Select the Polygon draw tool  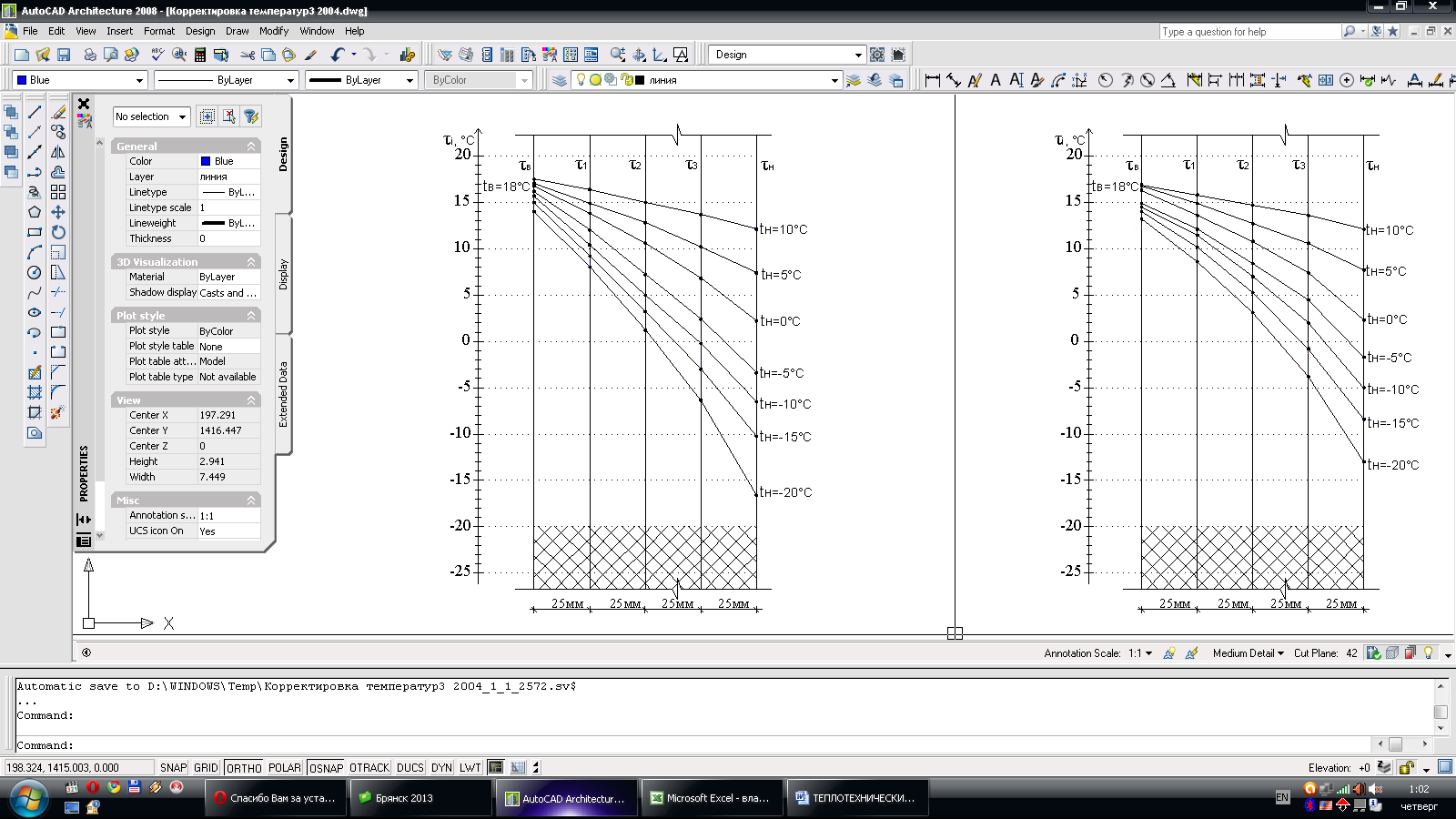coord(35,212)
